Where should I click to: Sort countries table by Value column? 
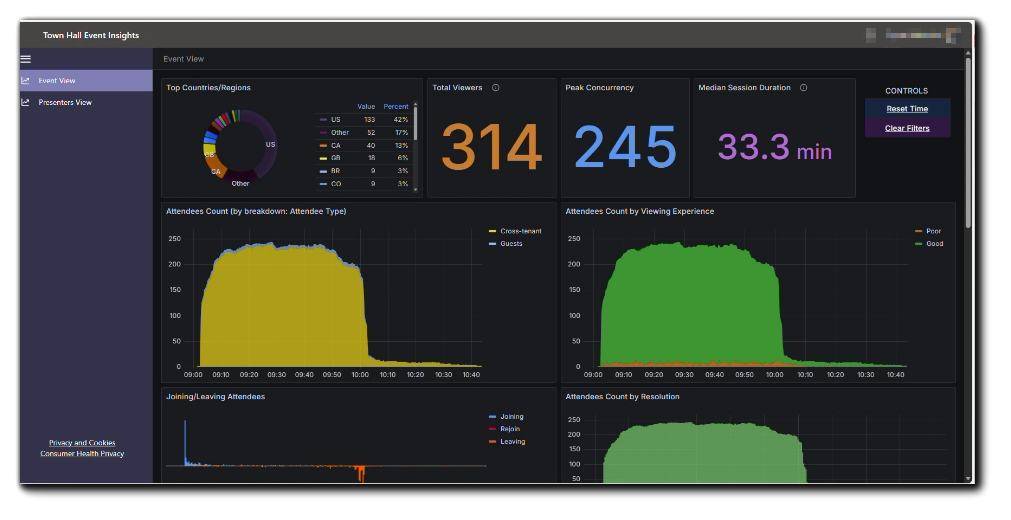point(366,106)
